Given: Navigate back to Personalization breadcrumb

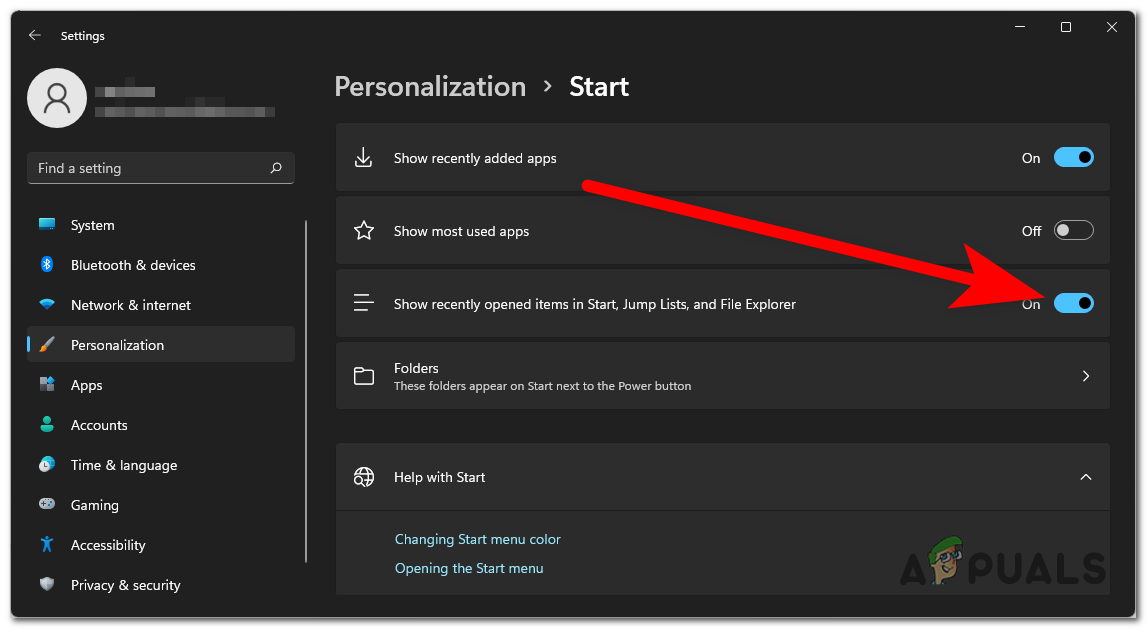Looking at the screenshot, I should point(430,87).
